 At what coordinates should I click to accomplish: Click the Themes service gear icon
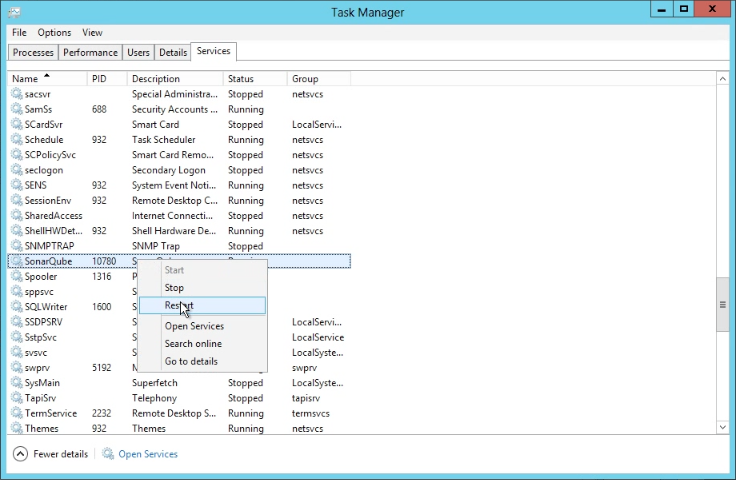(17, 428)
